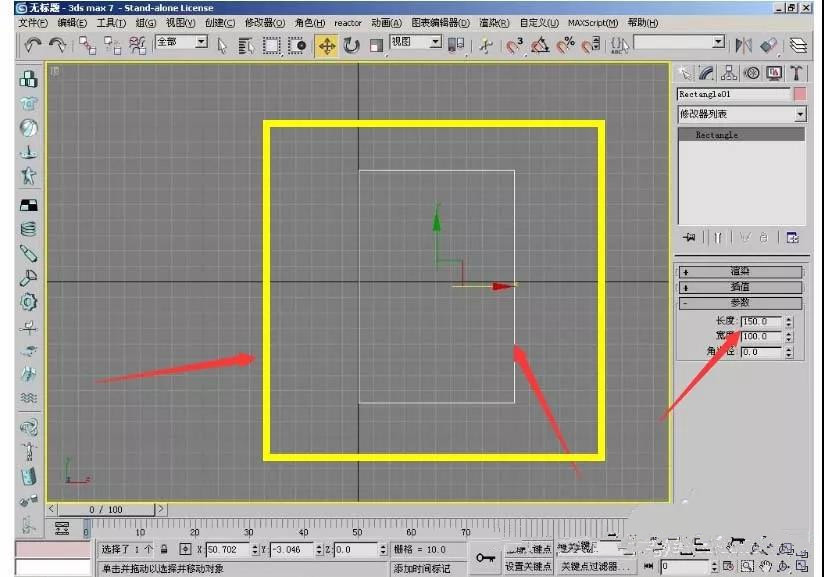Activate the Rotate tool
This screenshot has width=824, height=577.
click(x=352, y=46)
